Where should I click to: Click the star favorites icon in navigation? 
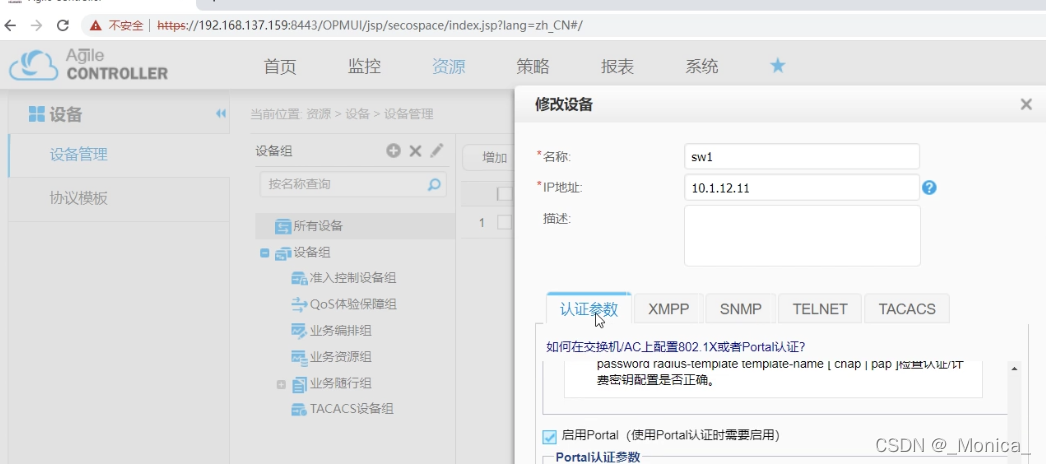778,65
